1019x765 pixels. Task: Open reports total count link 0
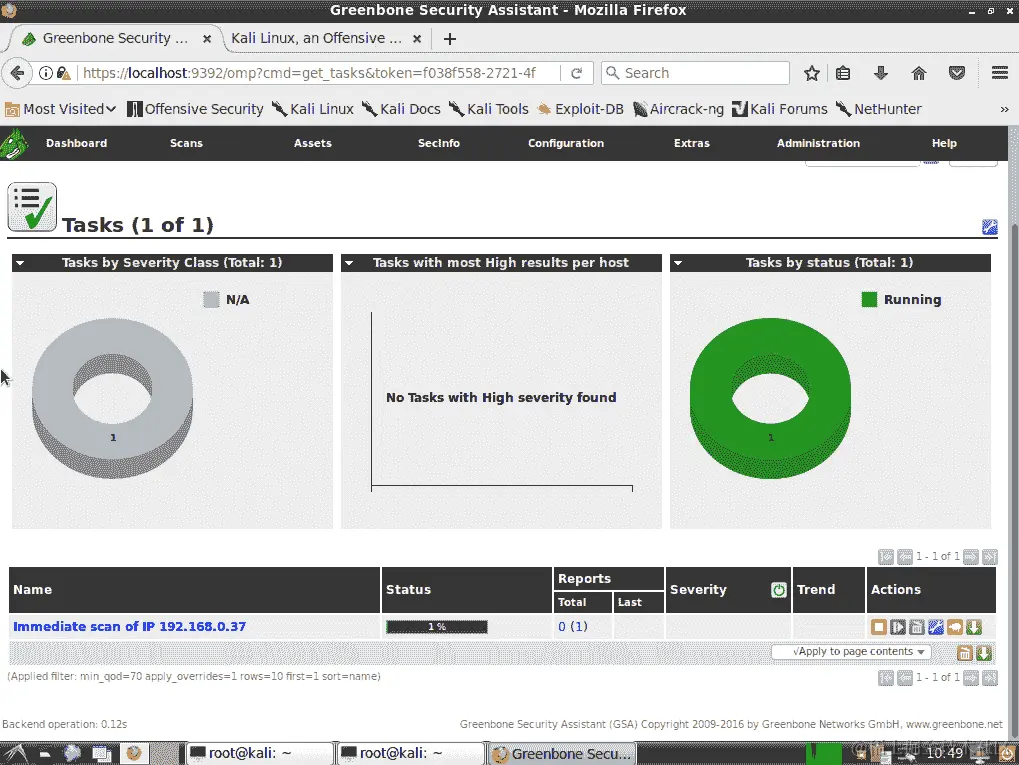(561, 627)
